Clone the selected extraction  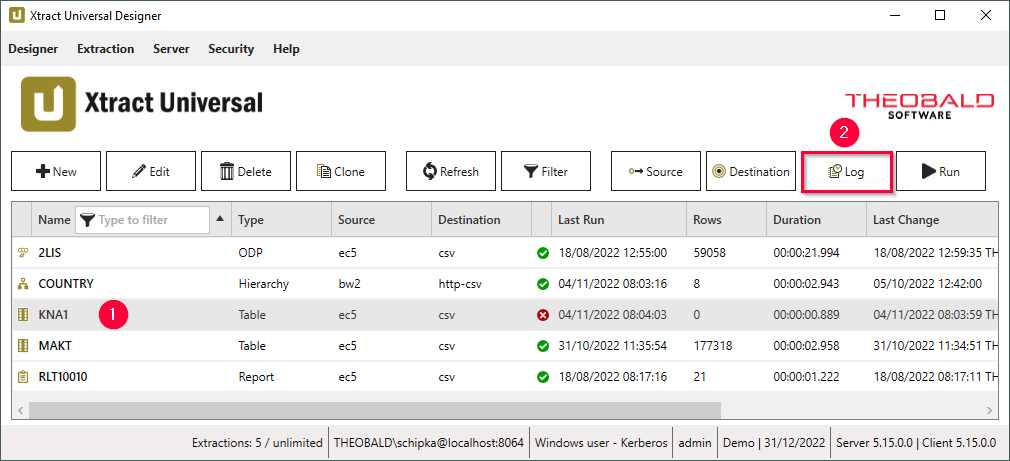(341, 171)
